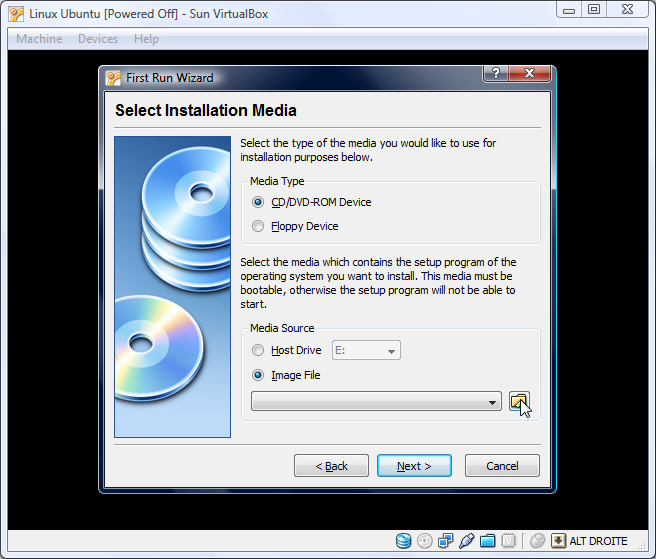Click the Select Installation Media heading
The width and height of the screenshot is (656, 559).
(x=206, y=110)
